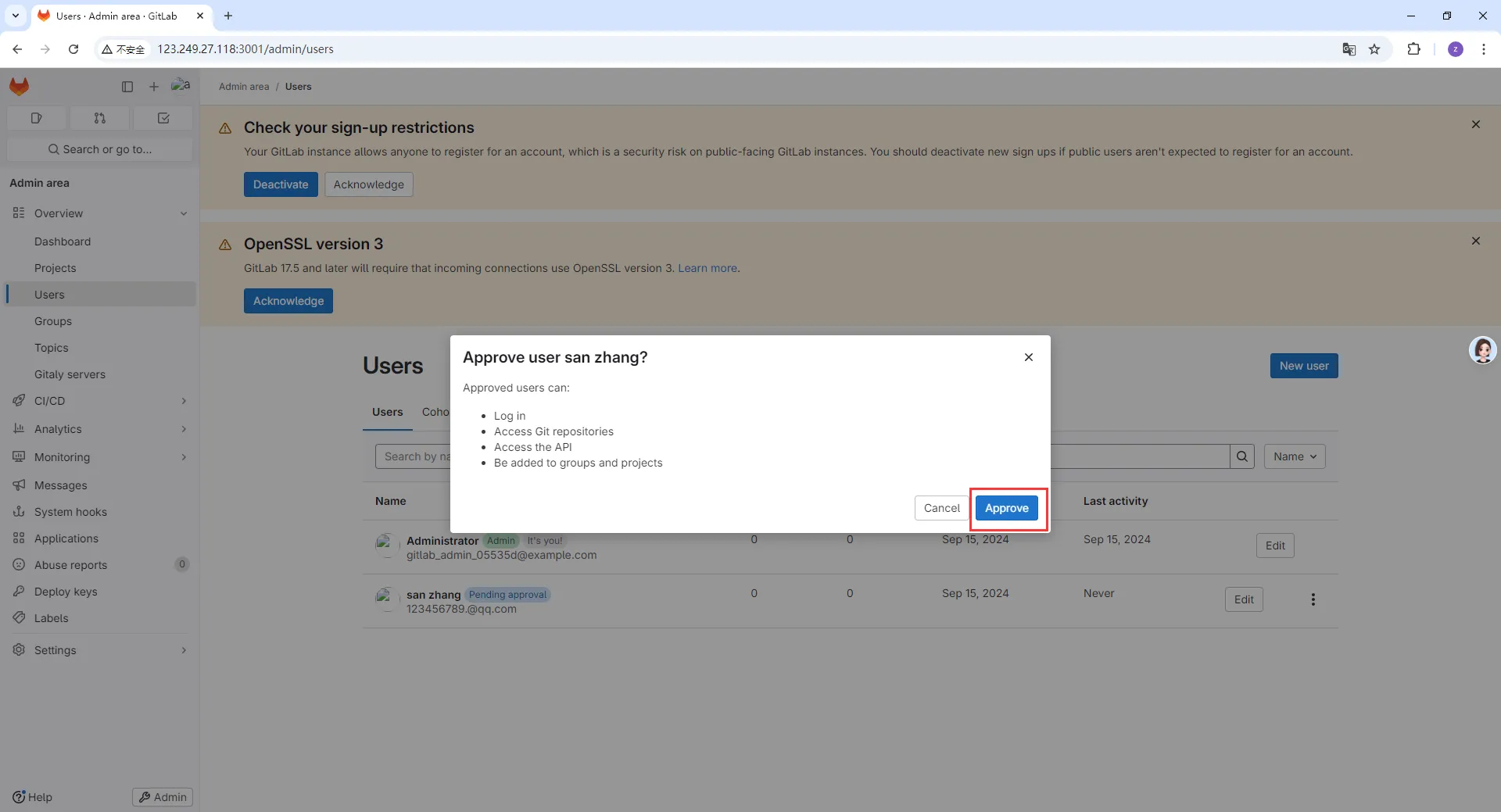Viewport: 1501px width, 812px height.
Task: Bookmark this page with the star icon
Action: point(1374,49)
